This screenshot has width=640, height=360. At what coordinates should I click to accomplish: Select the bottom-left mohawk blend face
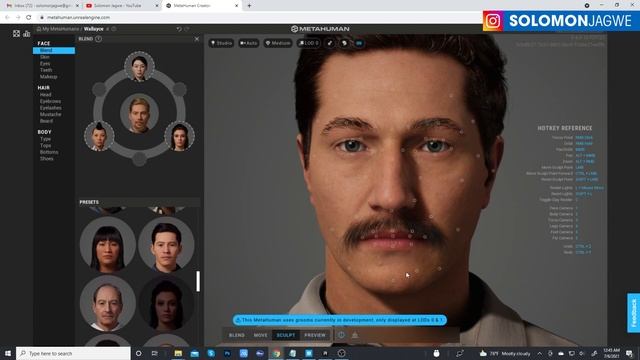[99, 136]
